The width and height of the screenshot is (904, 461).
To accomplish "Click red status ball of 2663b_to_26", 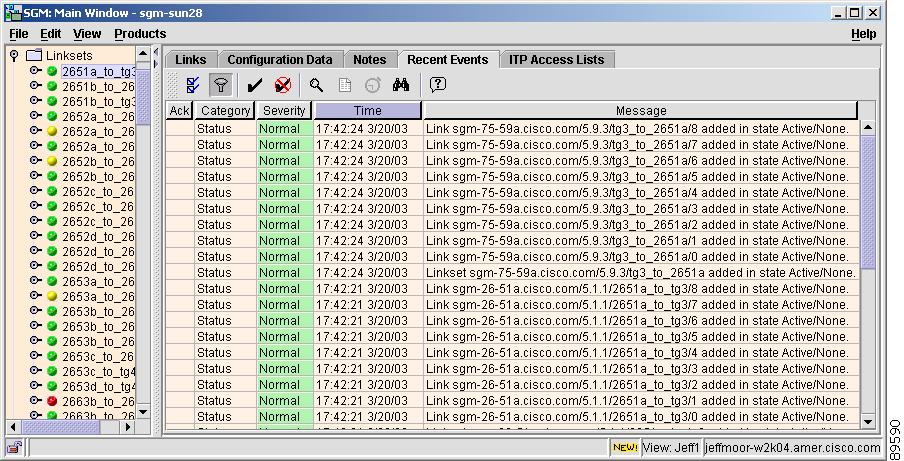I will [x=52, y=400].
